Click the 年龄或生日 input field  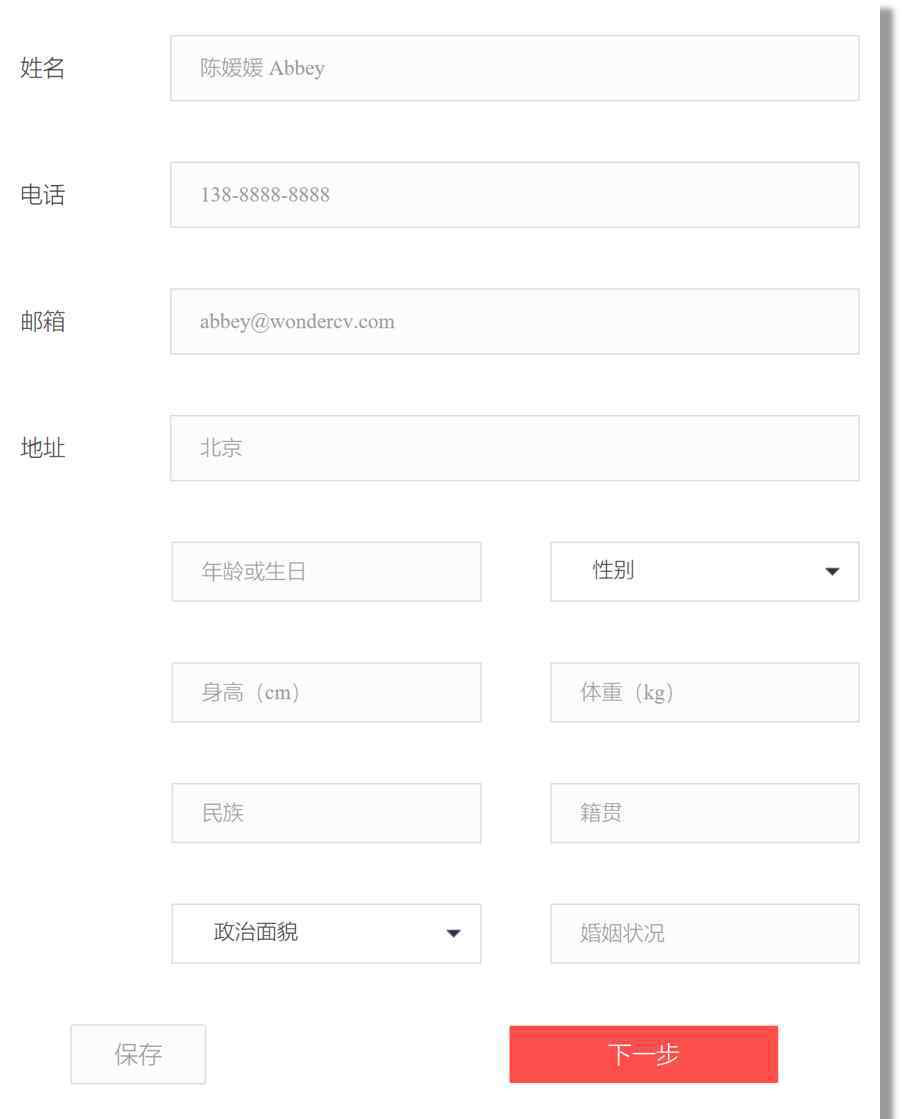pos(326,572)
